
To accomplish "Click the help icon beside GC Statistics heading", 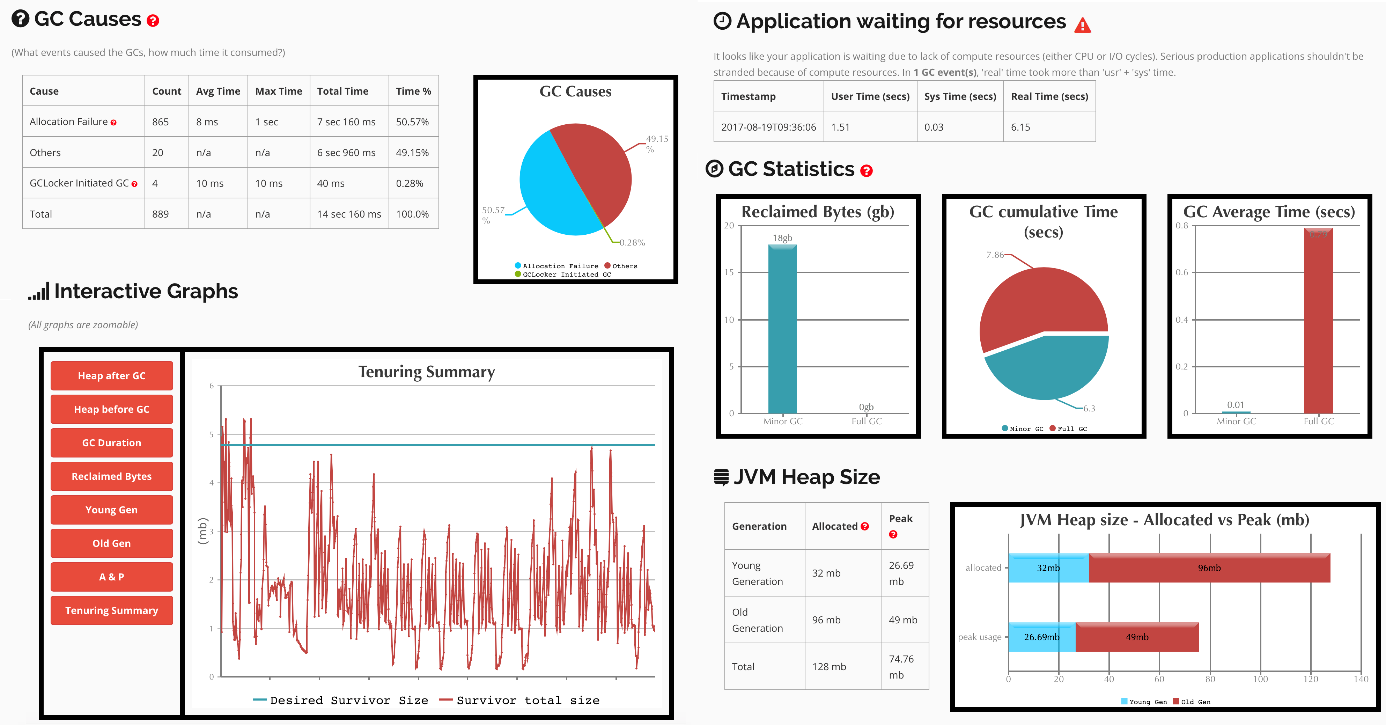I will pos(867,171).
